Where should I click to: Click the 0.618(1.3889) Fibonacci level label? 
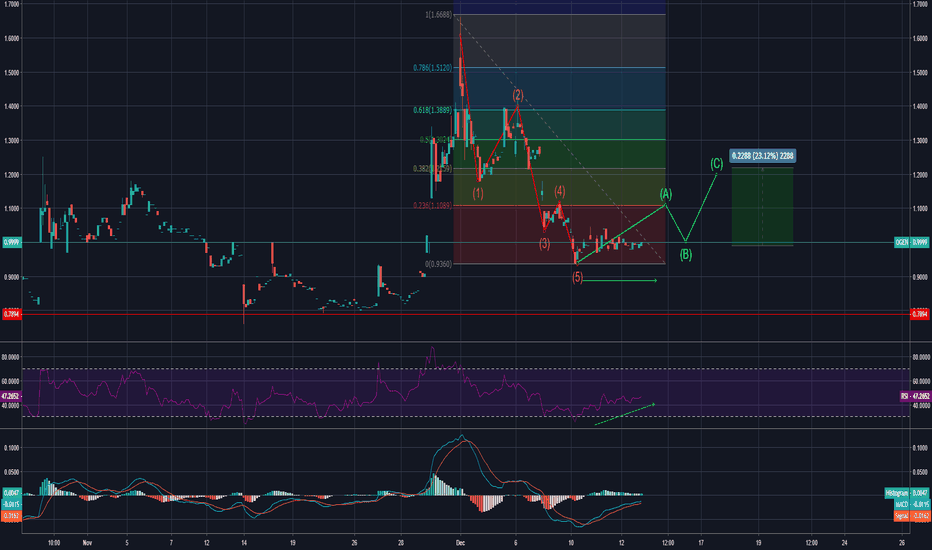pyautogui.click(x=432, y=110)
